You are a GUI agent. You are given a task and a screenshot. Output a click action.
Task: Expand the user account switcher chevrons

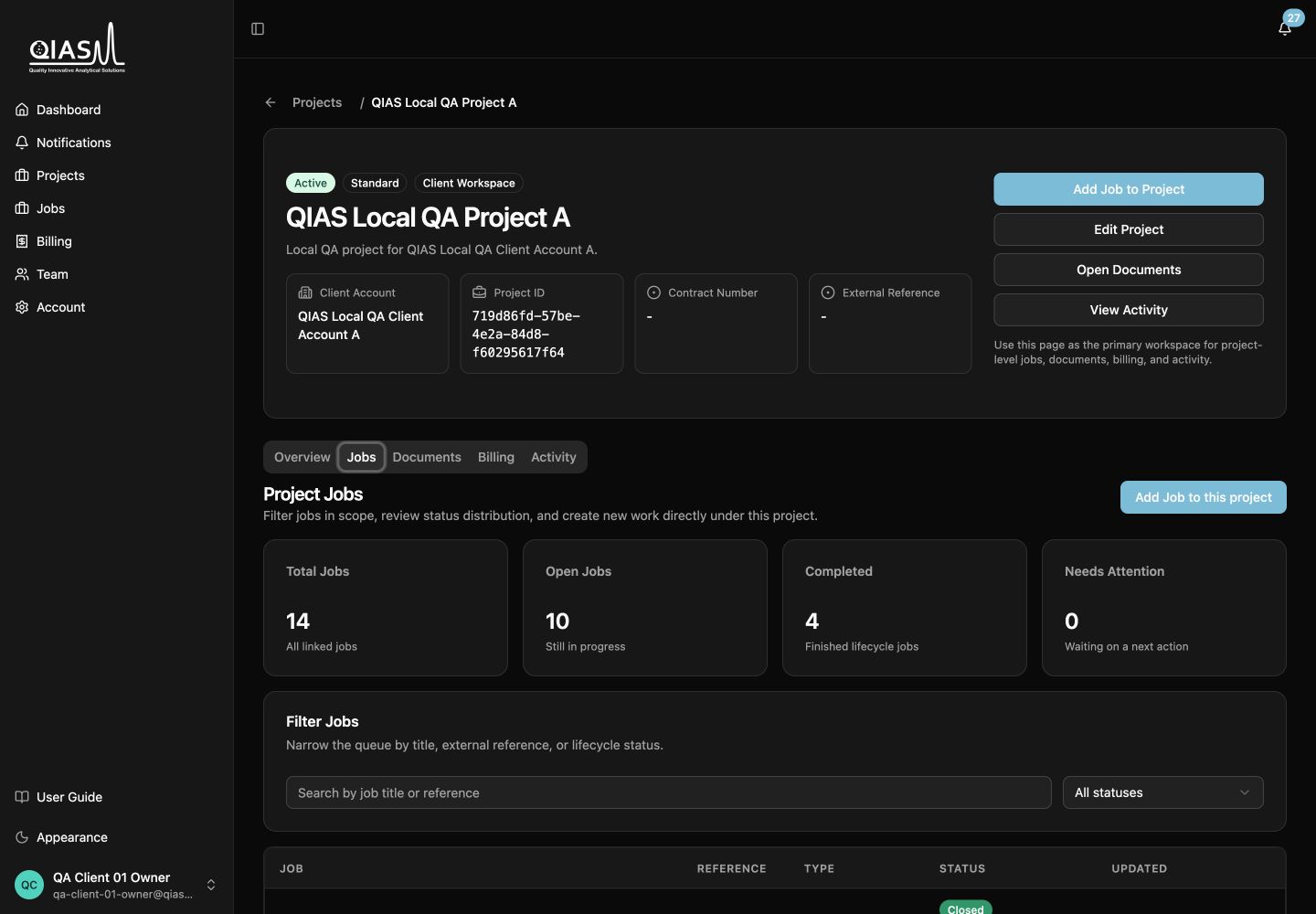pyautogui.click(x=211, y=885)
